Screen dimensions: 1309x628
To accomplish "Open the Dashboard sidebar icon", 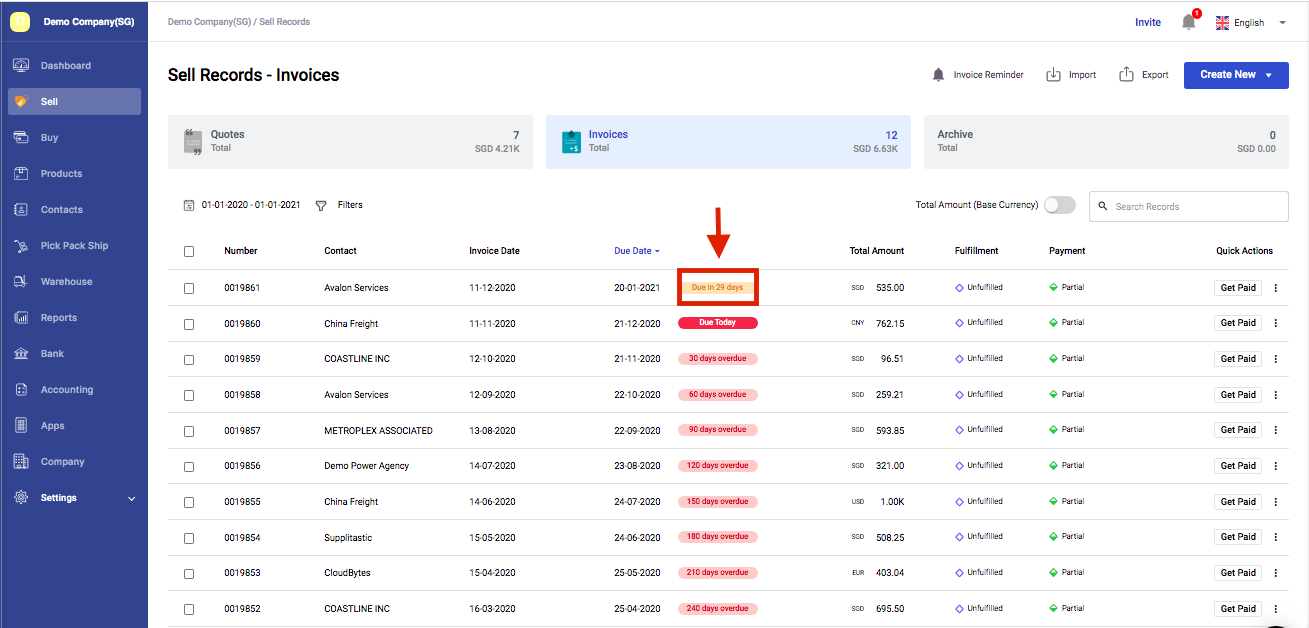I will click(x=21, y=66).
